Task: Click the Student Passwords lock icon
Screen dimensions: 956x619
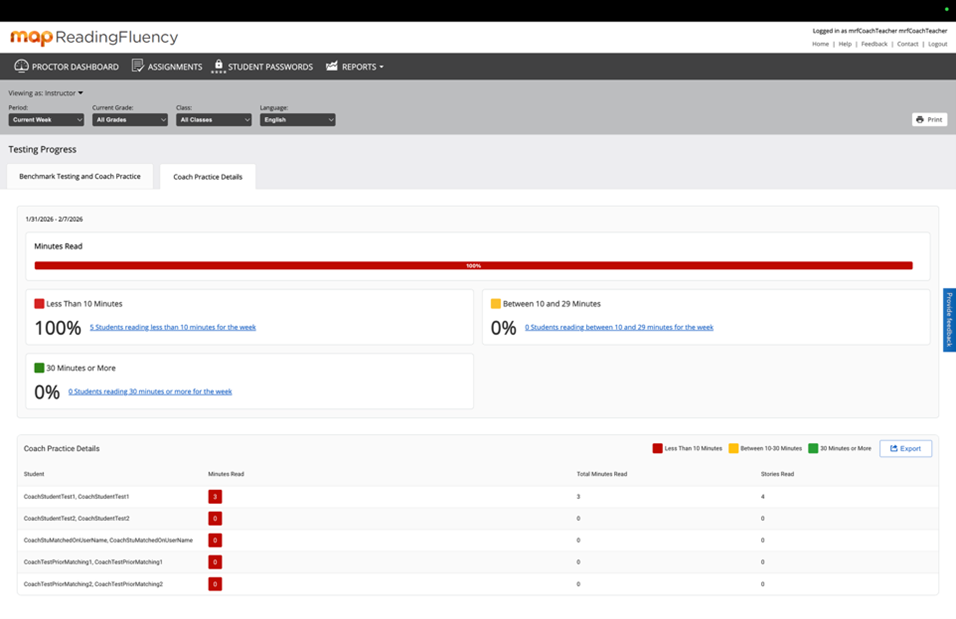Action: tap(218, 66)
